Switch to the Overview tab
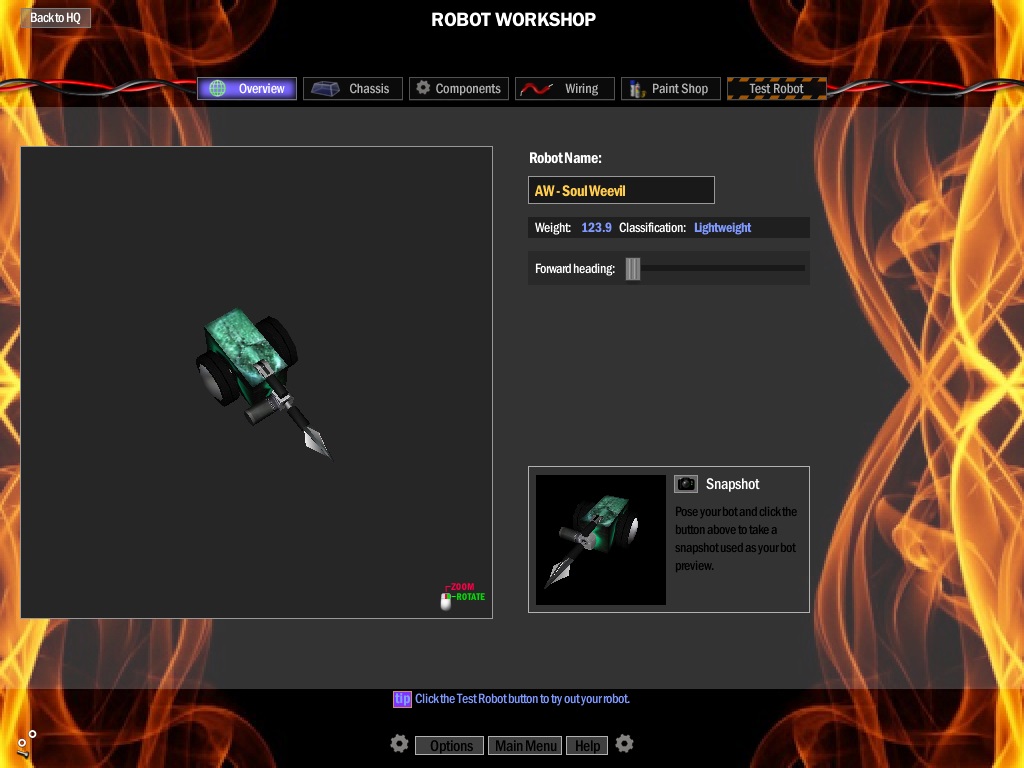Image resolution: width=1024 pixels, height=768 pixels. 247,88
